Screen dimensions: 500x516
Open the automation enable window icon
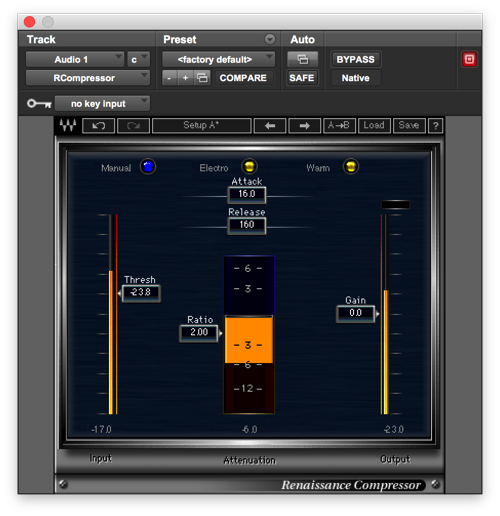(302, 59)
